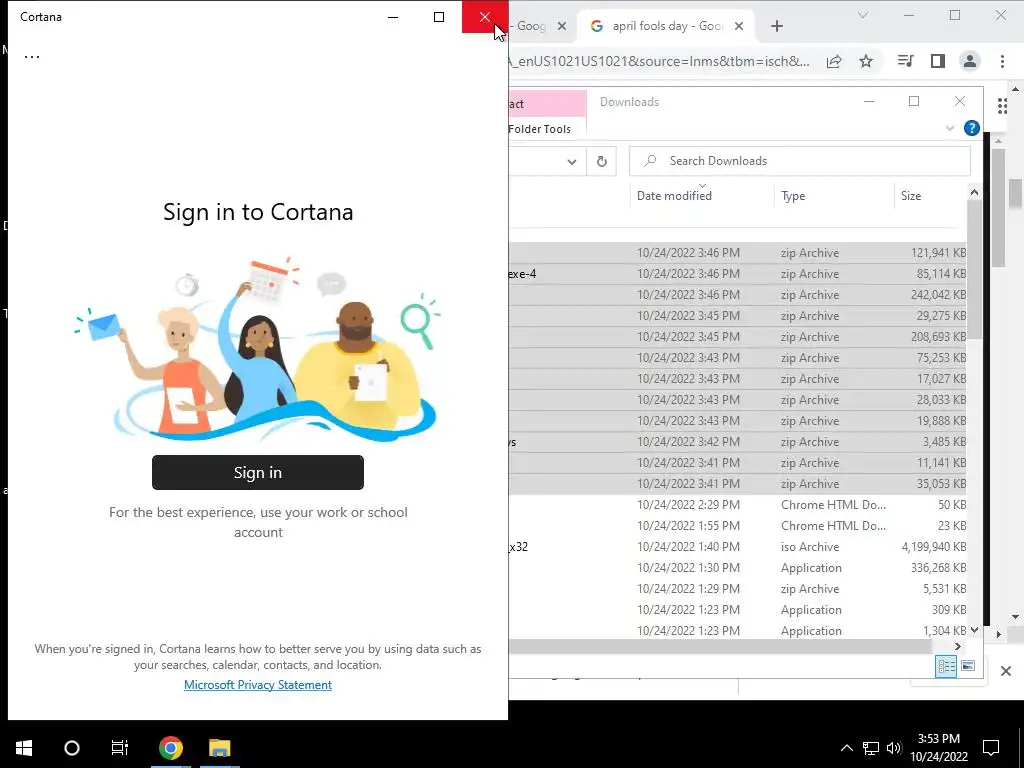Click Explorer horizontal scroll right arrow
This screenshot has width=1024, height=768.
pyautogui.click(x=957, y=647)
